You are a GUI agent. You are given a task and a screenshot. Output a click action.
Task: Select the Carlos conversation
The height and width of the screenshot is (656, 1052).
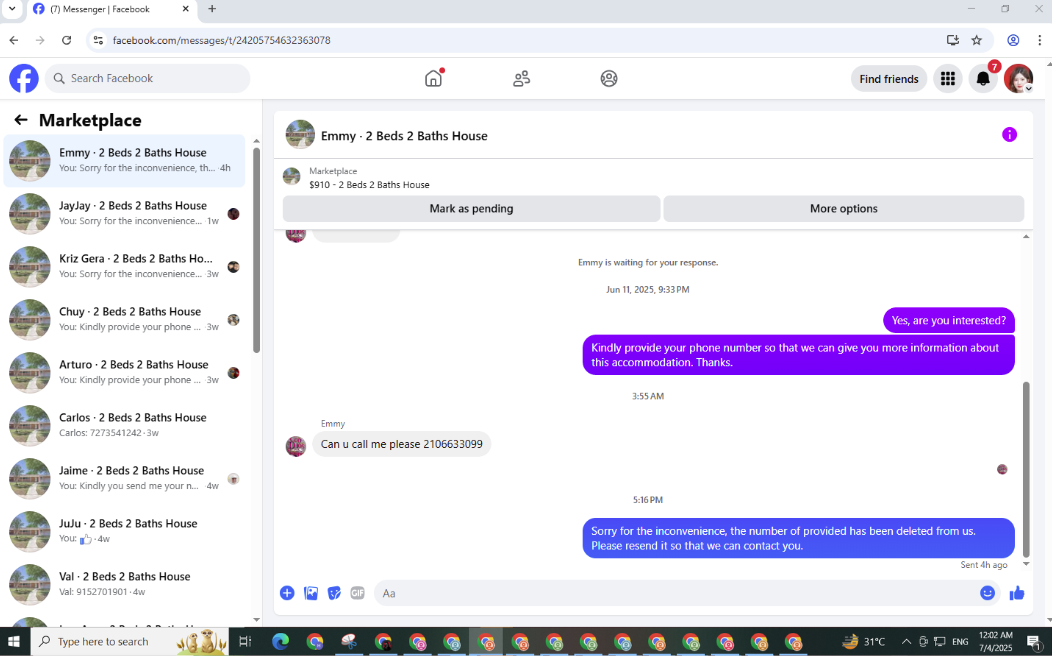coord(125,425)
